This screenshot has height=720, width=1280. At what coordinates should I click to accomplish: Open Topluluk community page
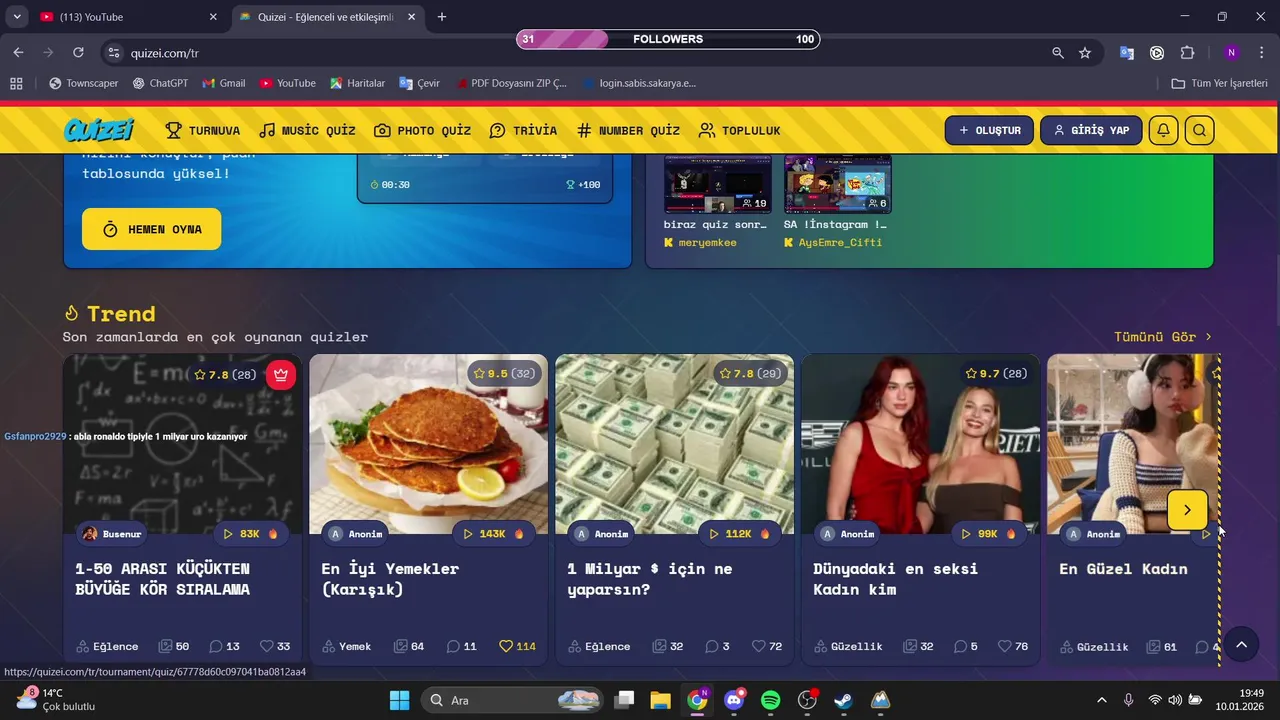(x=739, y=131)
